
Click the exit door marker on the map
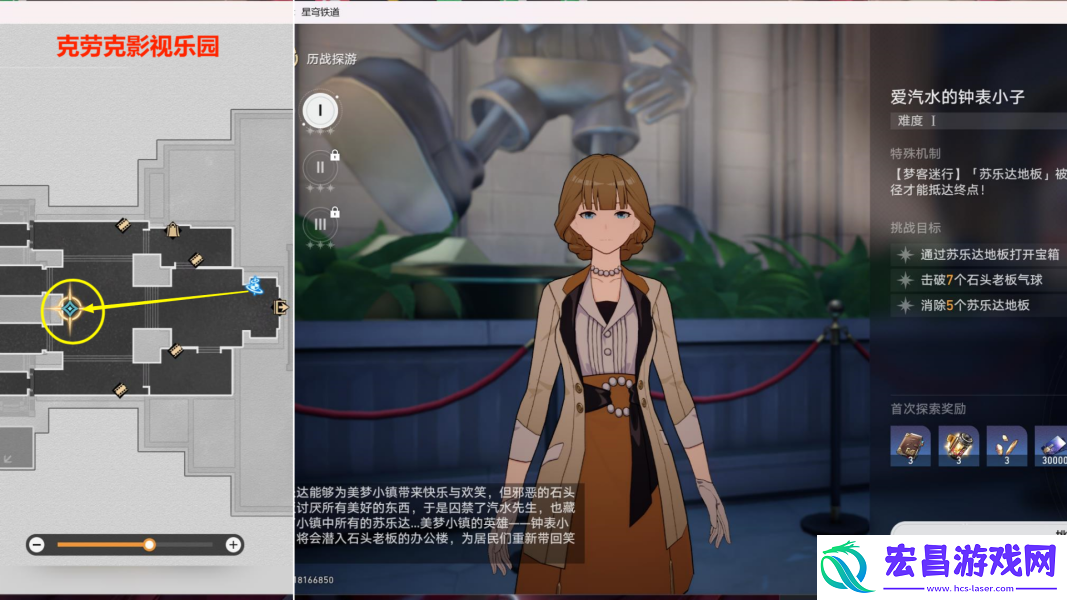pyautogui.click(x=280, y=307)
